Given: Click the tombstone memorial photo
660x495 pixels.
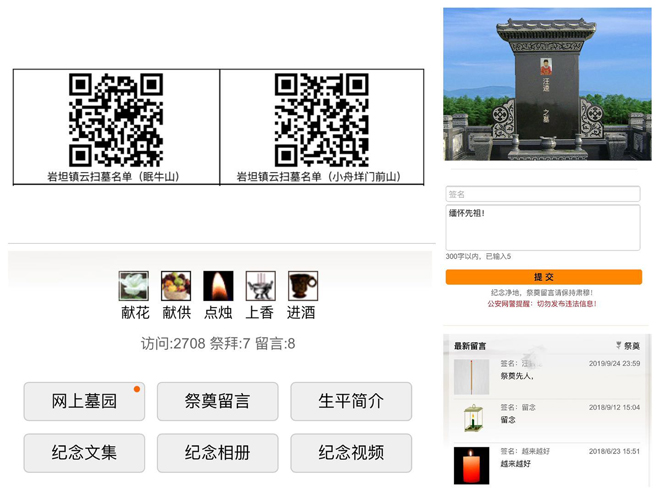Looking at the screenshot, I should pos(547,84).
